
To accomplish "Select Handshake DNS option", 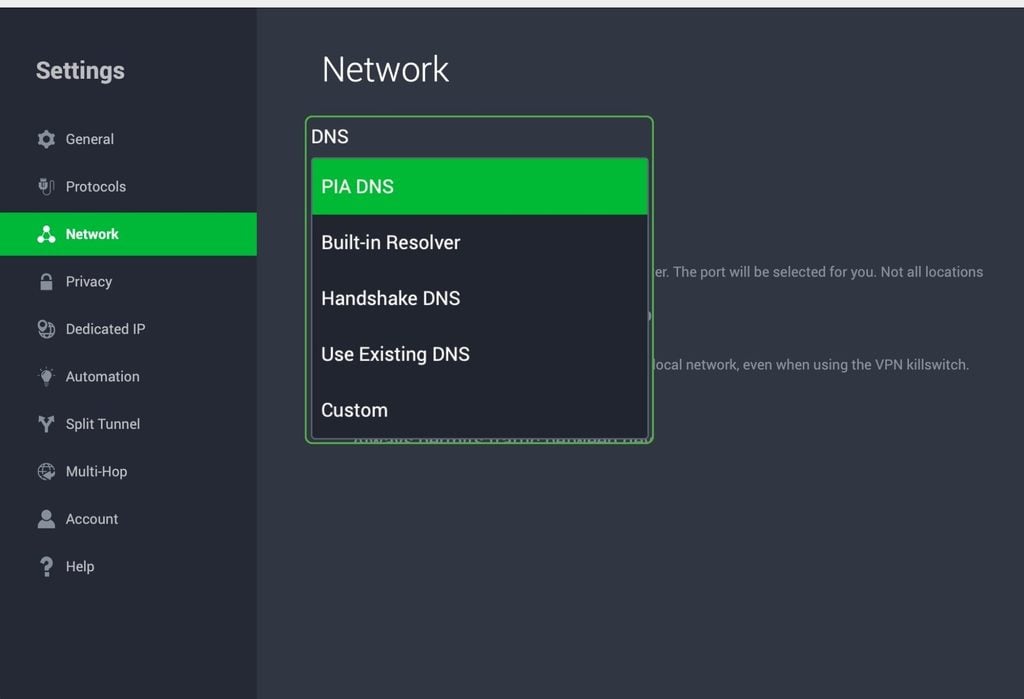I will (x=479, y=299).
